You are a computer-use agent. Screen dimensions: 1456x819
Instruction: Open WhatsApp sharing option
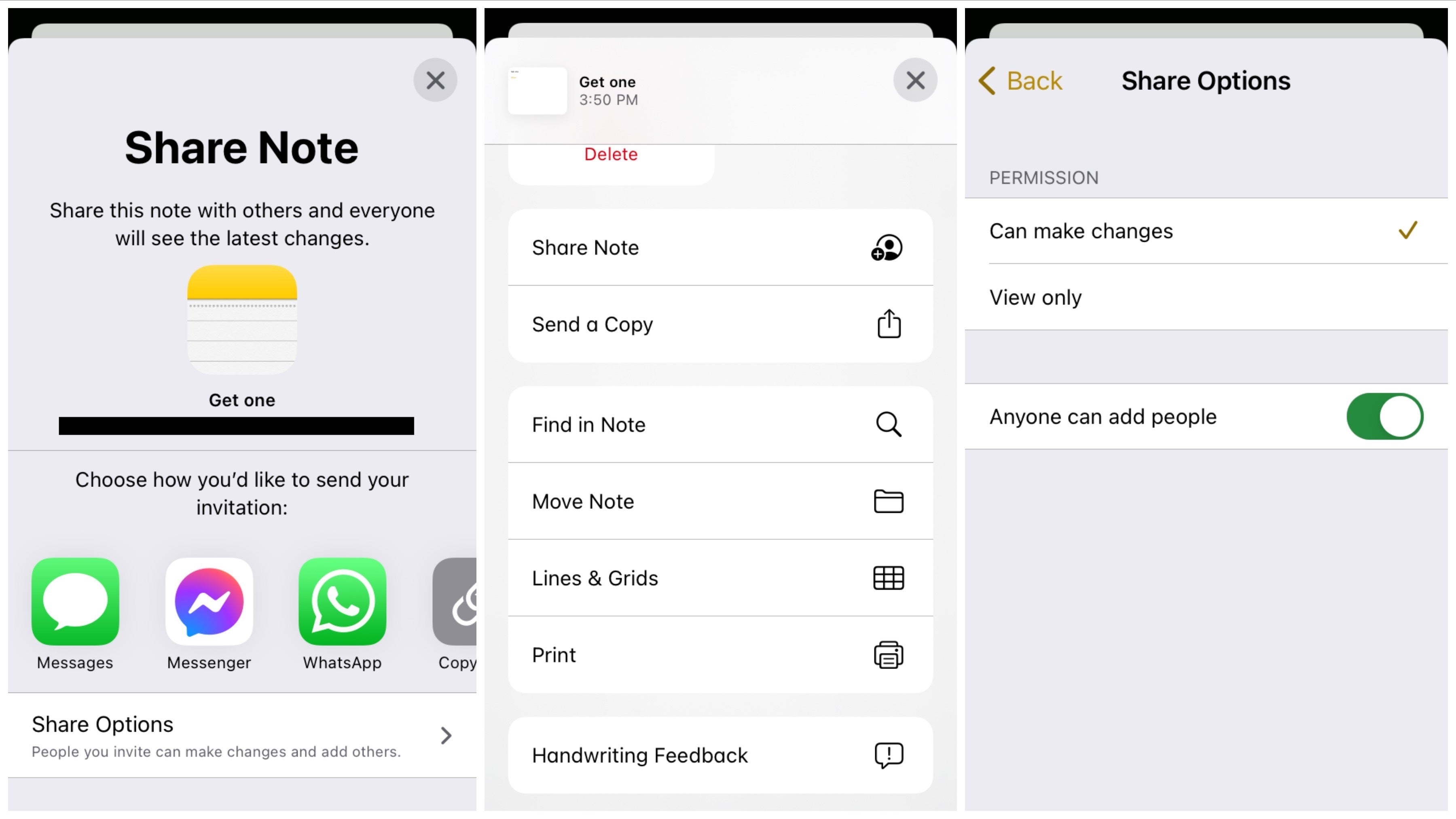342,601
